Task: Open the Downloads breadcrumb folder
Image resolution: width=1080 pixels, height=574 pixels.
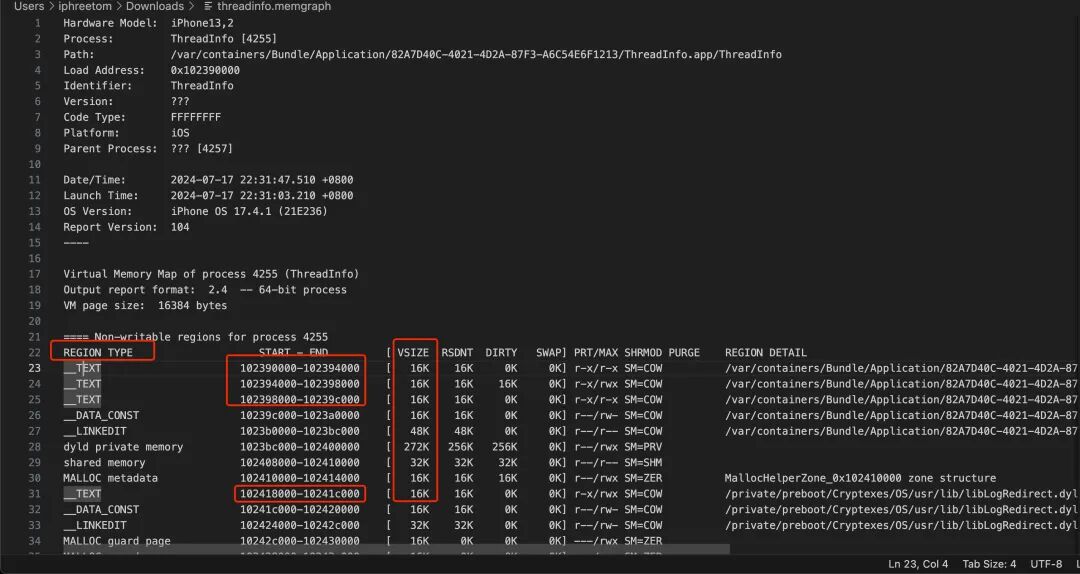Action: (154, 6)
